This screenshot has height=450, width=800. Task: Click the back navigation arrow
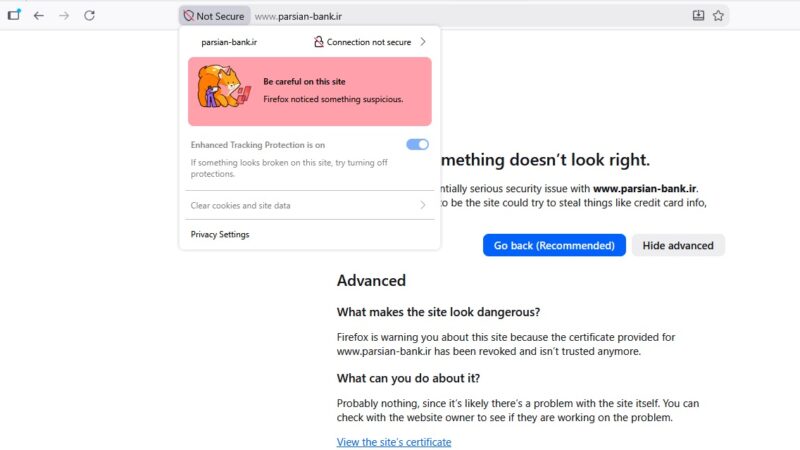click(x=39, y=16)
